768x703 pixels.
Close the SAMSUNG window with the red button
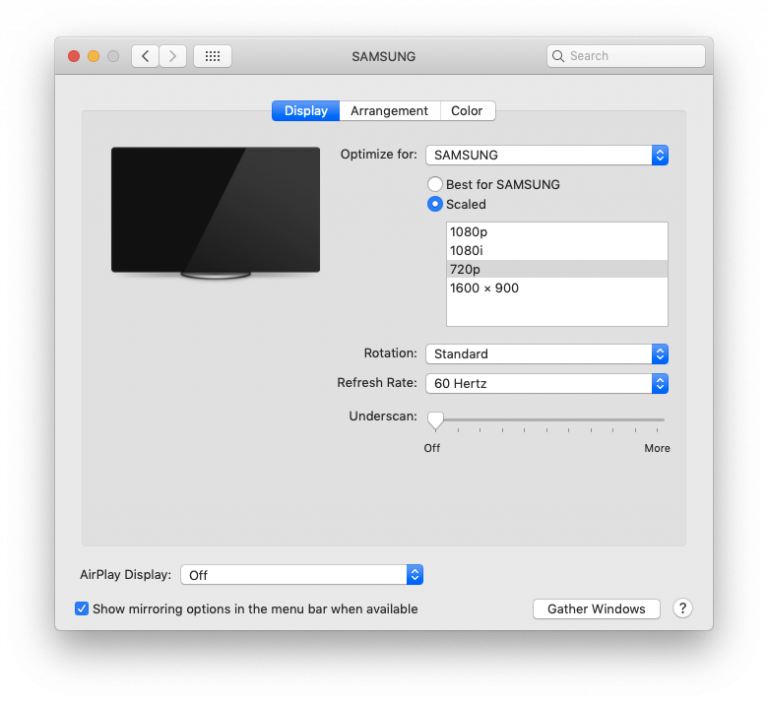pyautogui.click(x=74, y=56)
